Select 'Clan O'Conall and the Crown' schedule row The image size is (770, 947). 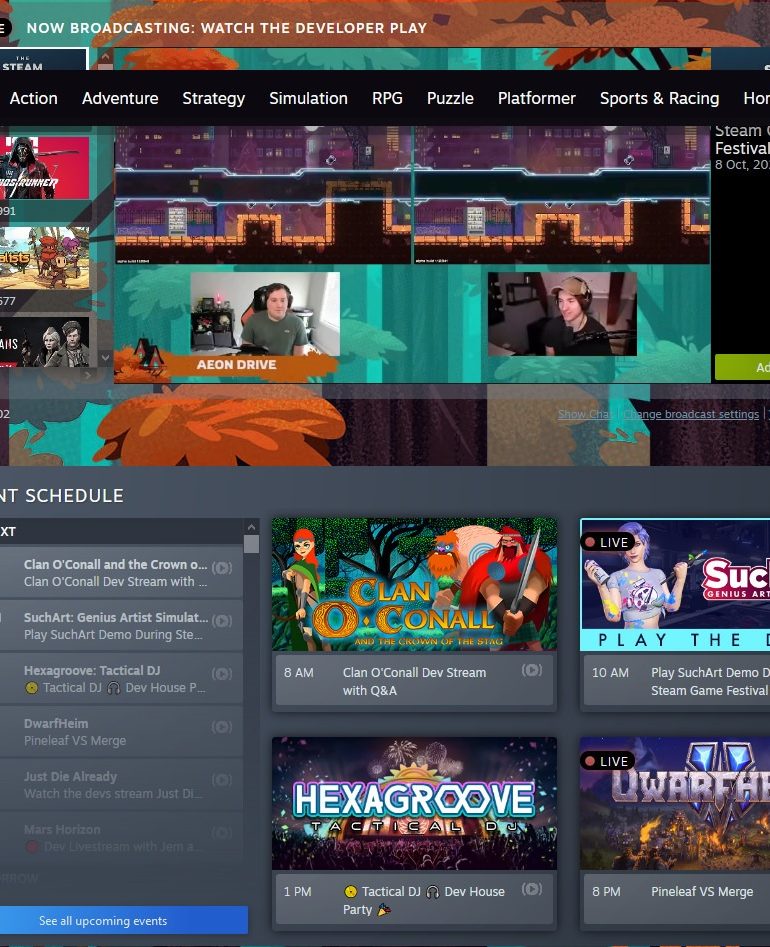pyautogui.click(x=121, y=573)
